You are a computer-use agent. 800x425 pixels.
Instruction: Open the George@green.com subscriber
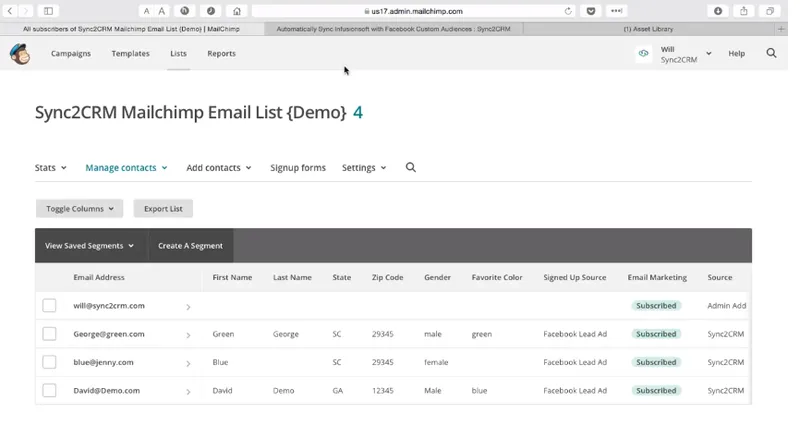pyautogui.click(x=109, y=334)
